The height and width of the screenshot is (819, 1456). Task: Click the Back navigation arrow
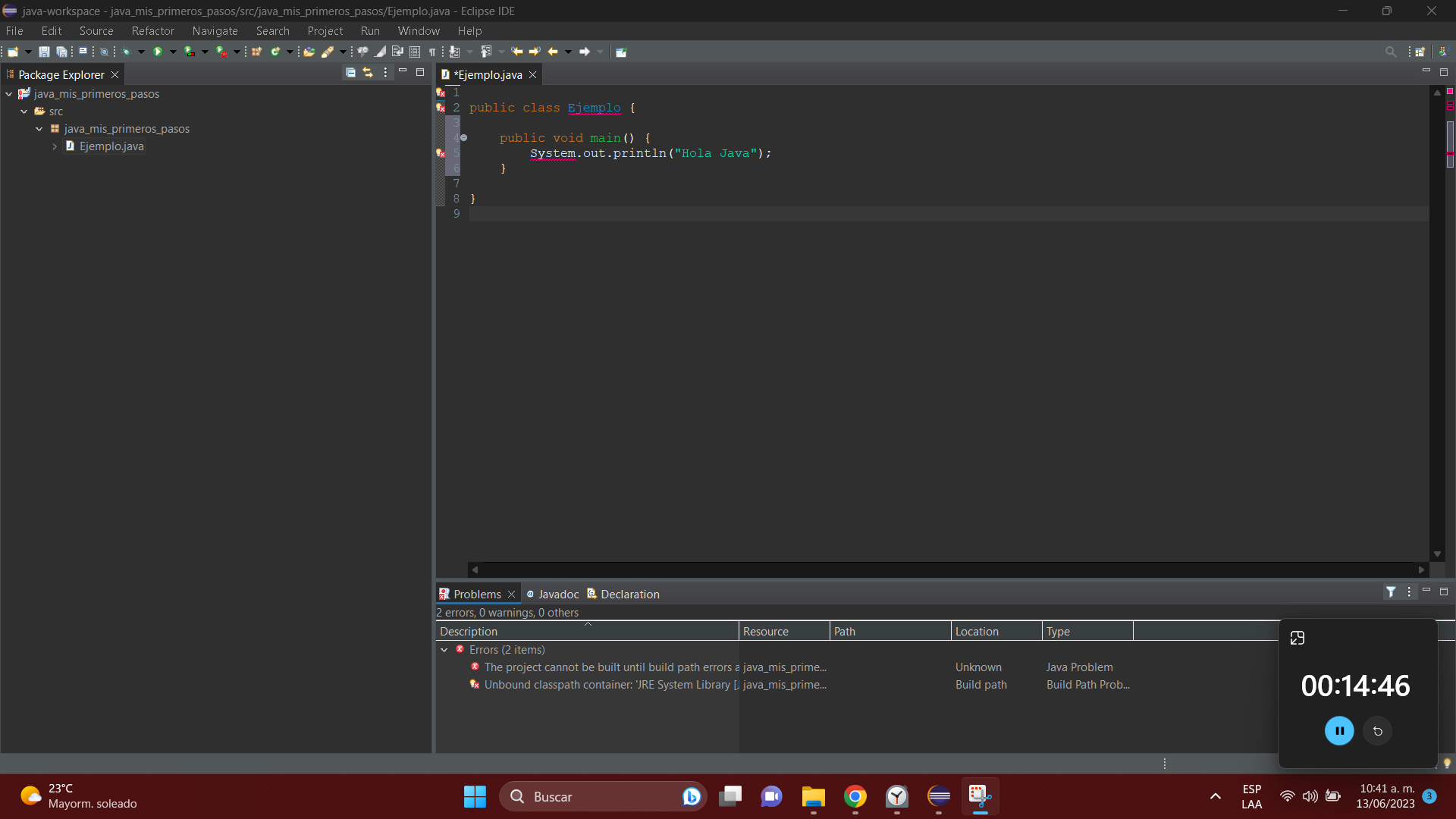pyautogui.click(x=552, y=52)
